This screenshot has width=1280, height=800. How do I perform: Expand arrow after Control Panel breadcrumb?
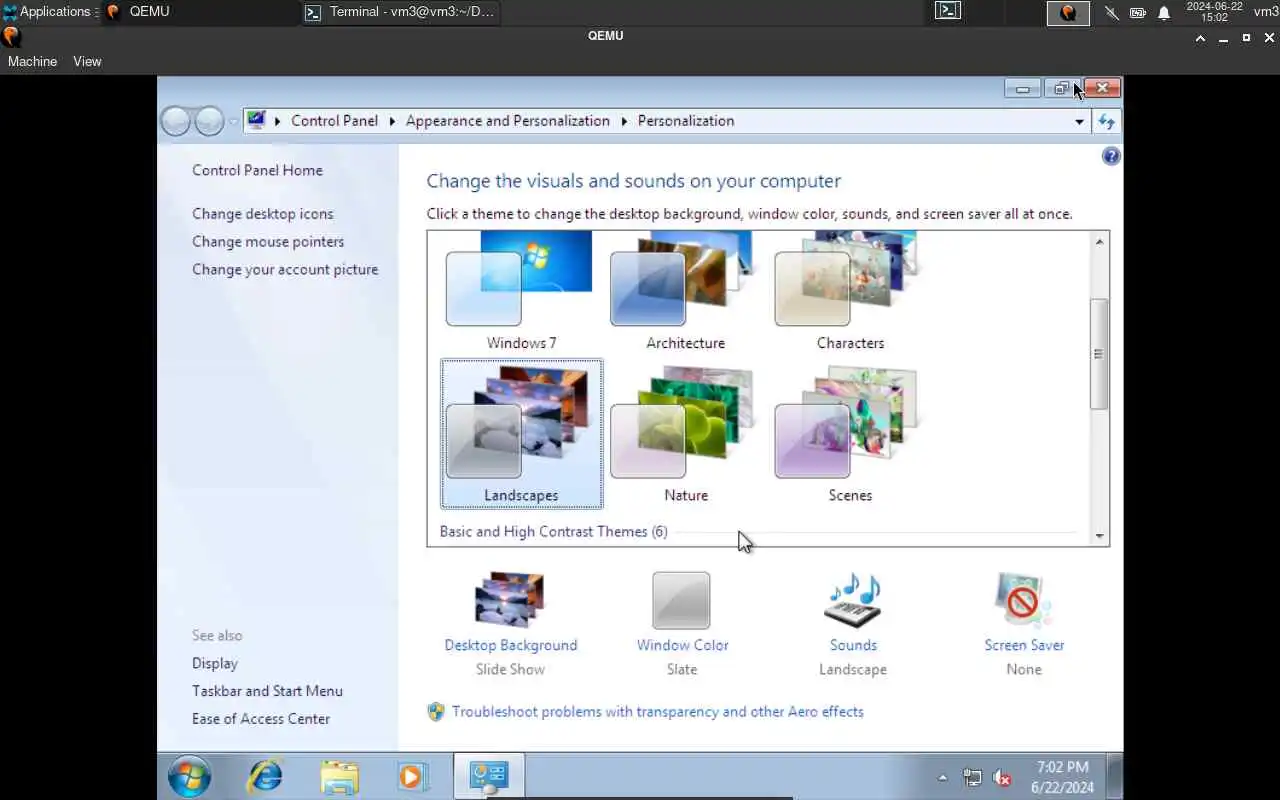392,121
